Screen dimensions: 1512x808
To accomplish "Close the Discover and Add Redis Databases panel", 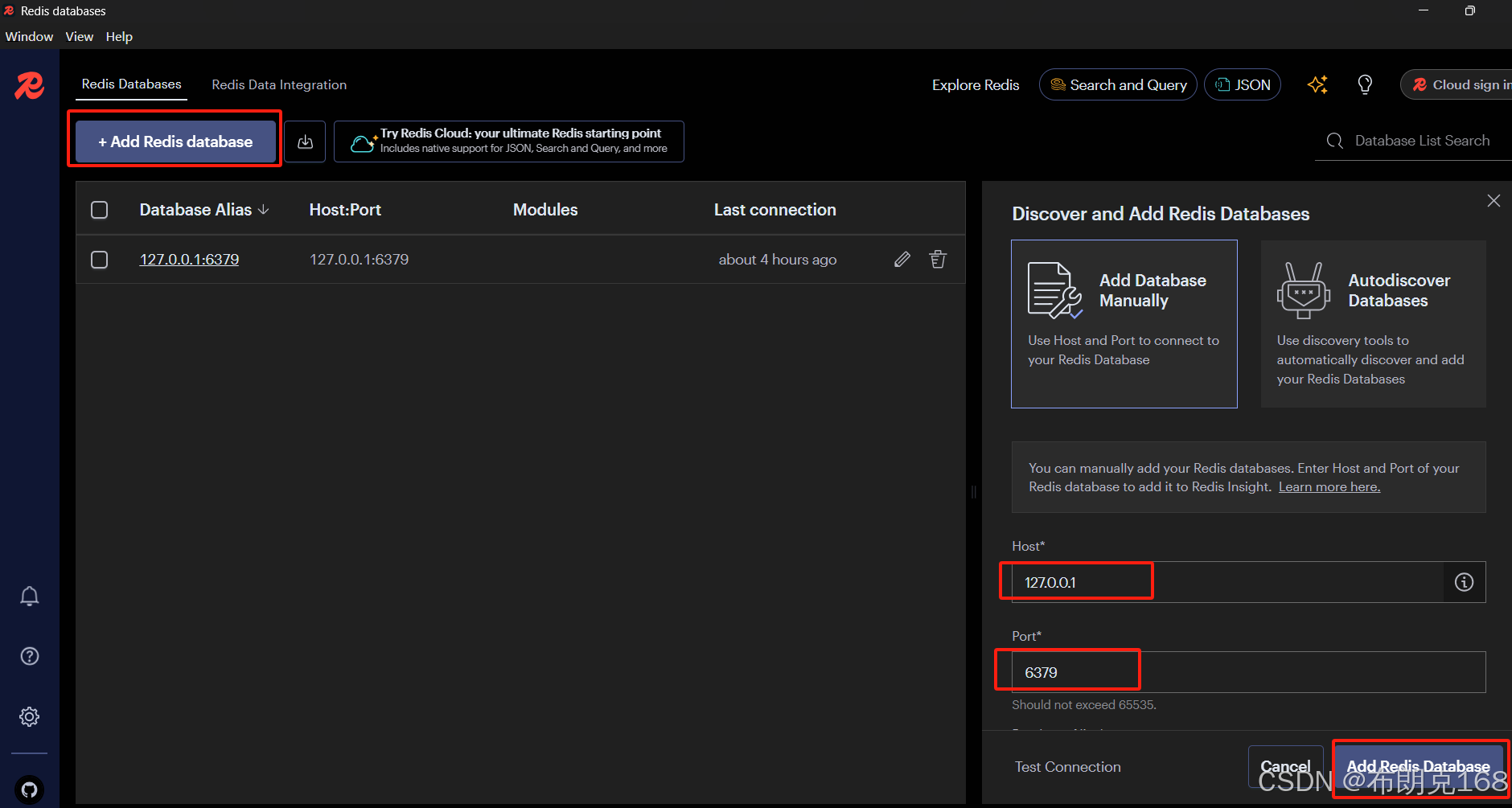I will coord(1494,201).
